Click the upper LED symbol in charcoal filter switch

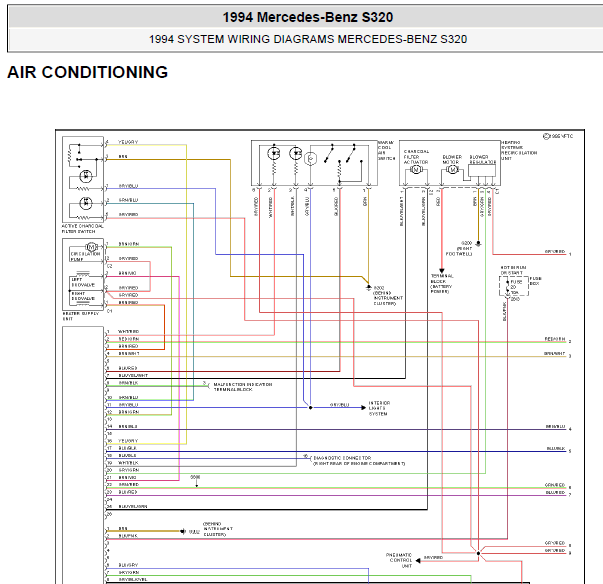point(86,176)
